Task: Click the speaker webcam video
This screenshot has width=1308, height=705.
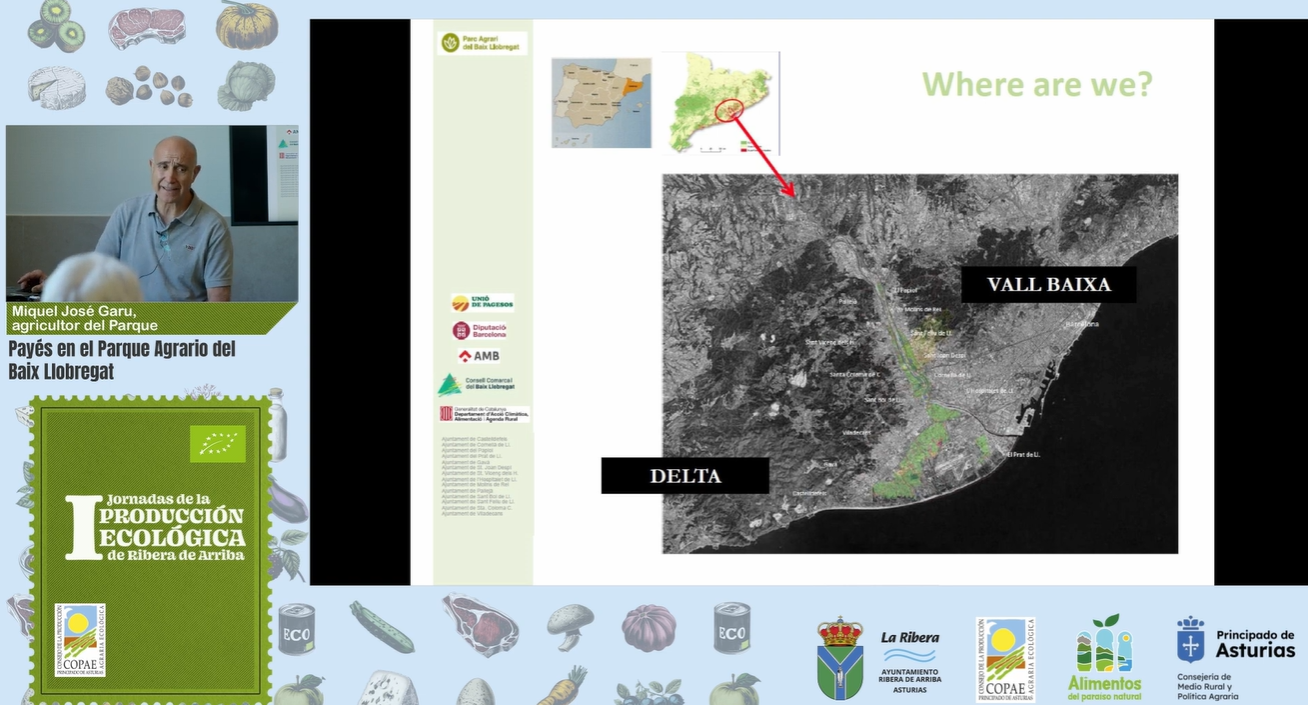Action: 152,213
